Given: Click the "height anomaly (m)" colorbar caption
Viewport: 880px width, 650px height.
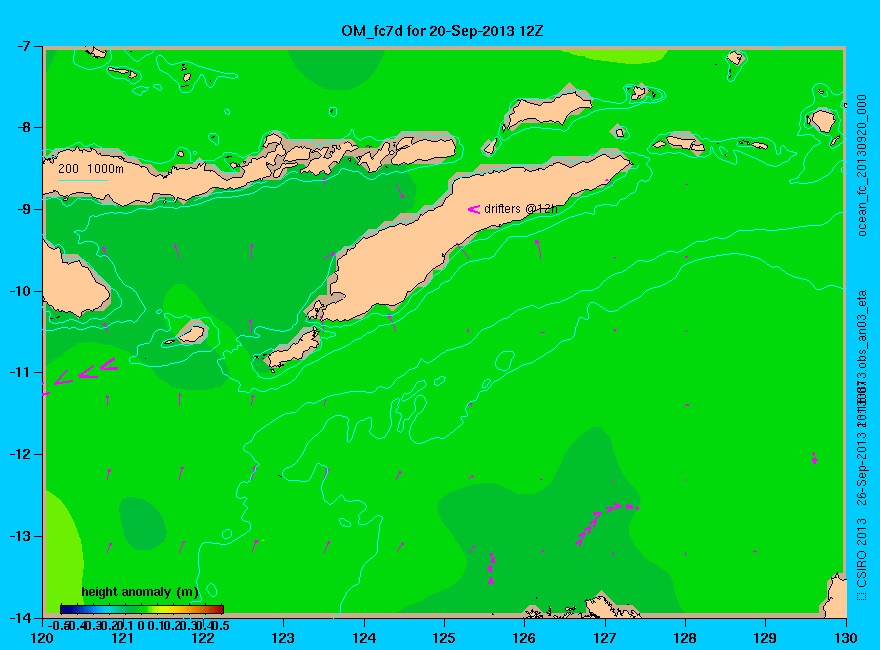Looking at the screenshot, I should tap(140, 592).
